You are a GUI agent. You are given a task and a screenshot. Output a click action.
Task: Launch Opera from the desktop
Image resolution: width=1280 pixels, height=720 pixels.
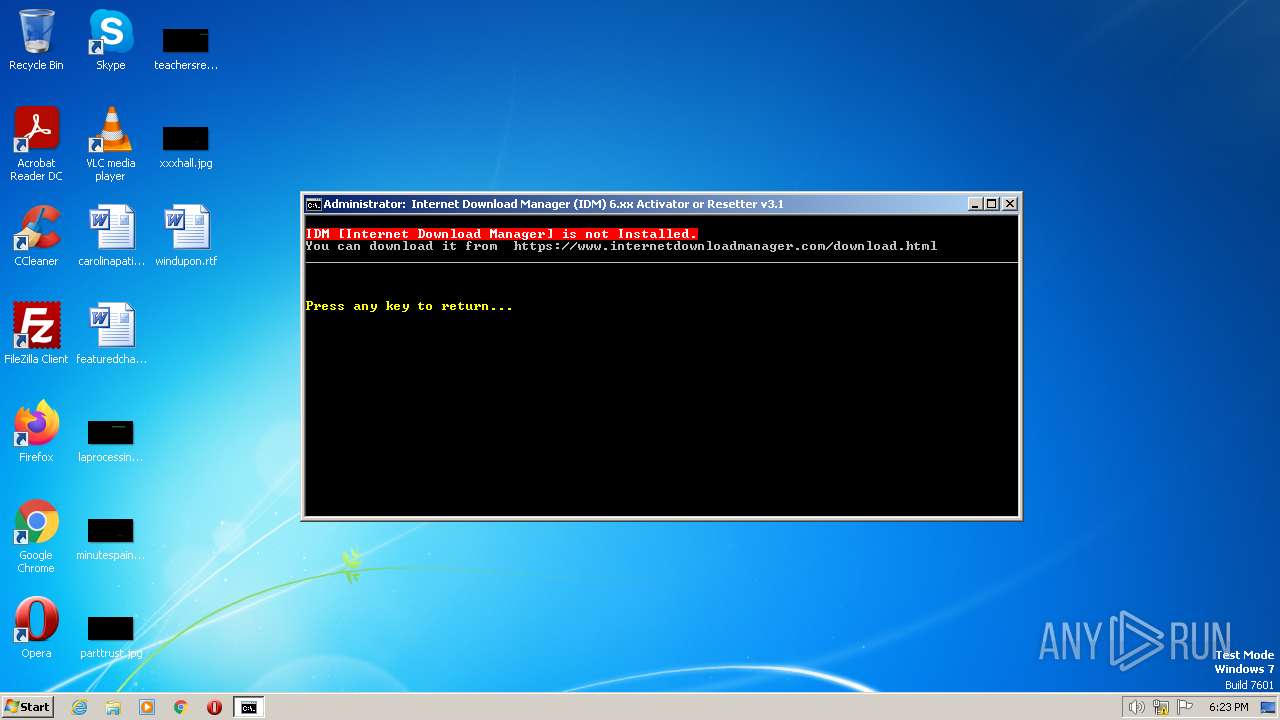click(x=36, y=628)
